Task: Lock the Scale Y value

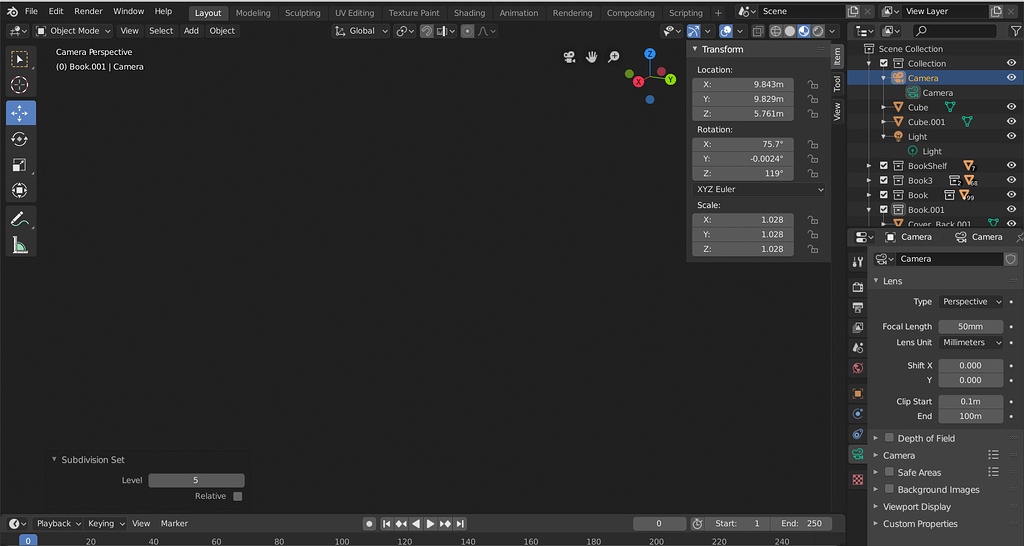Action: (812, 234)
